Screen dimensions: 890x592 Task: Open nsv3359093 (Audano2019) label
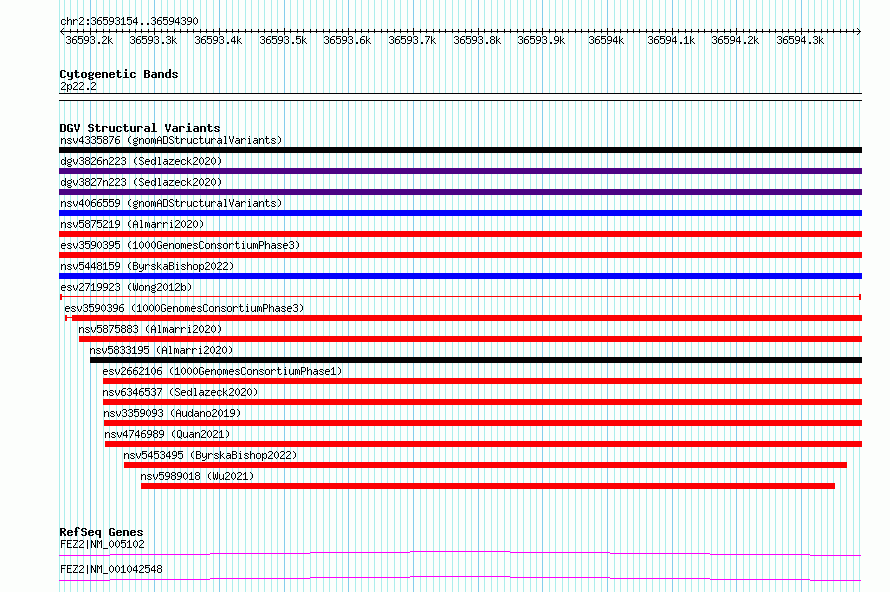[x=172, y=413]
